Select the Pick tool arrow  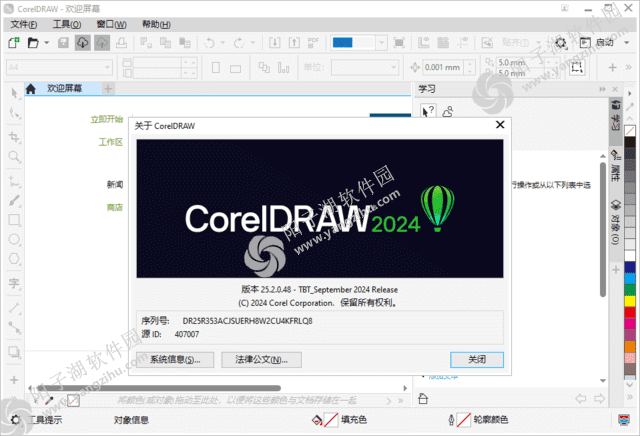[14, 93]
